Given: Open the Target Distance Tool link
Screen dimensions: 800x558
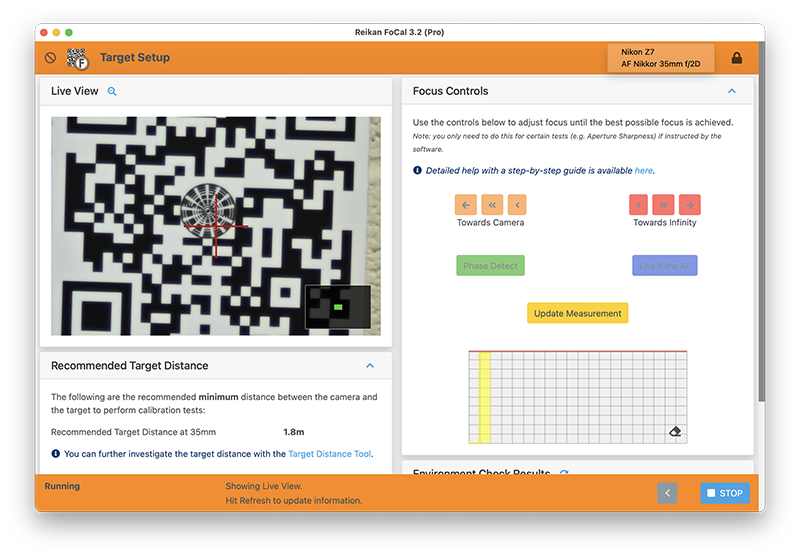Looking at the screenshot, I should click(330, 453).
